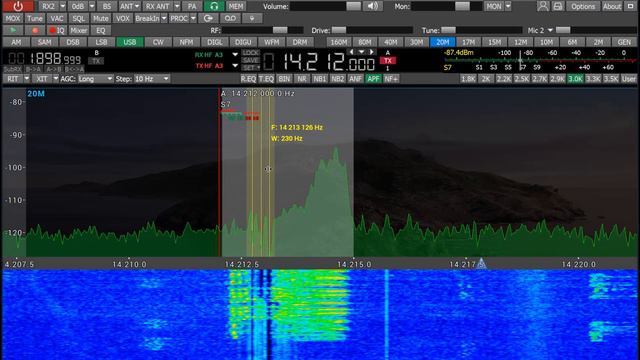Adjust the Drive slider handle
This screenshot has width=640, height=360.
coord(339,30)
